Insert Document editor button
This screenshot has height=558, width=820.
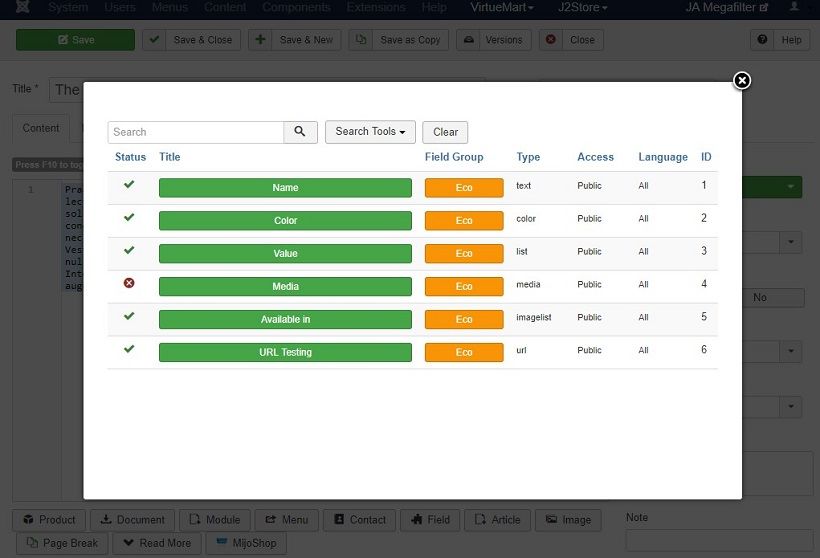click(x=132, y=520)
